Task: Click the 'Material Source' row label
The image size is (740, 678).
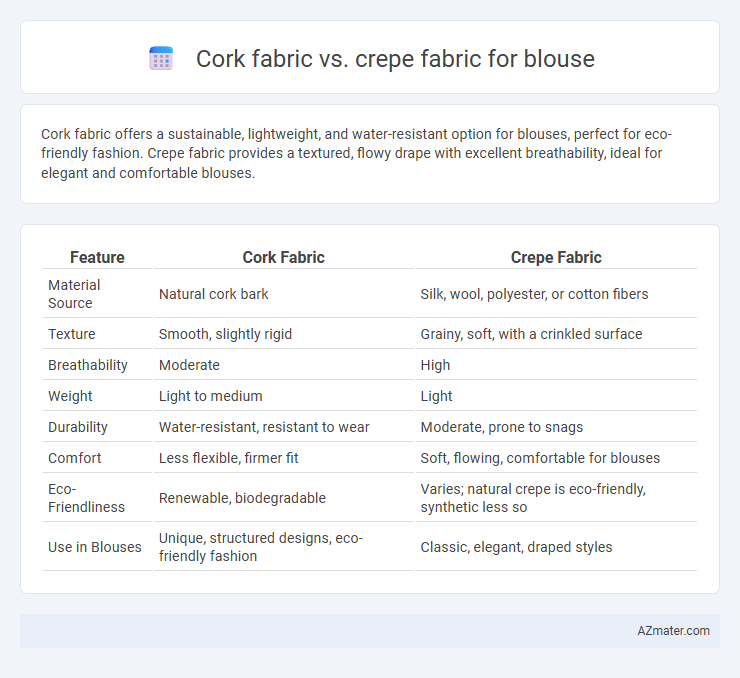Action: pos(74,294)
